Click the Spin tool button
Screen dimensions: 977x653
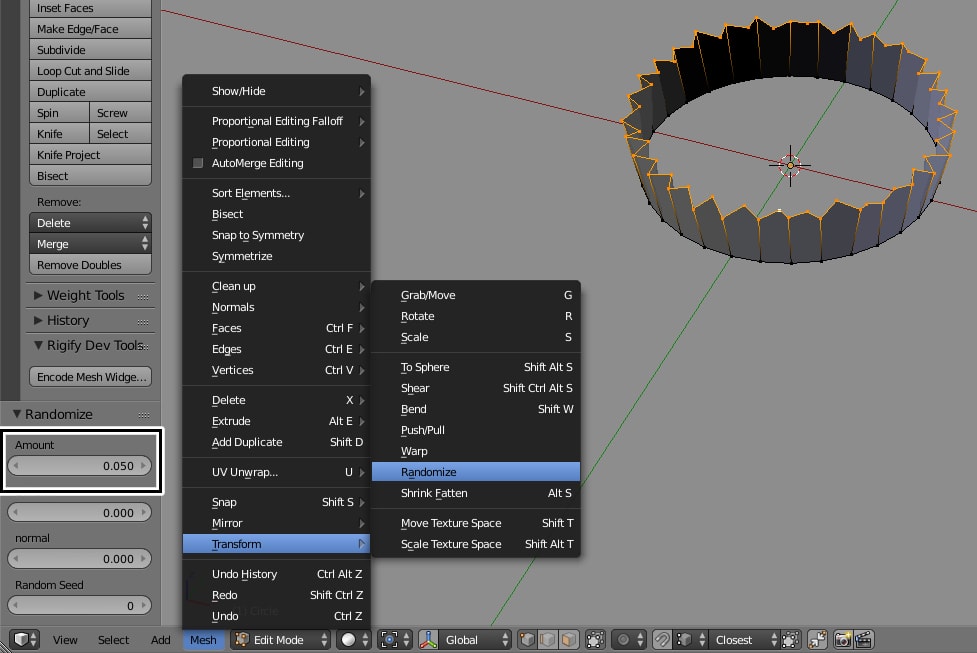(x=59, y=113)
